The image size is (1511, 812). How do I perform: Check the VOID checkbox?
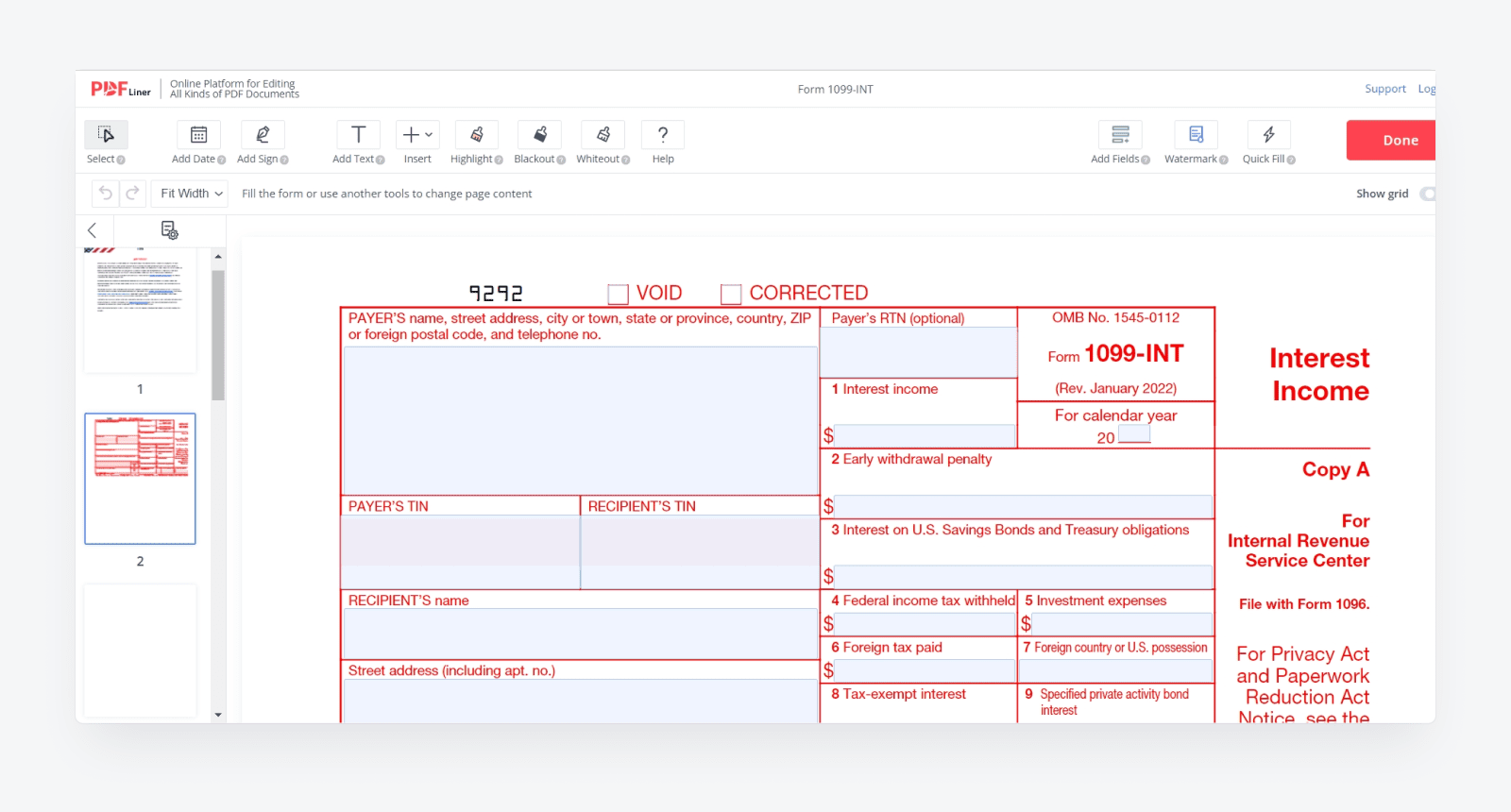(x=618, y=295)
